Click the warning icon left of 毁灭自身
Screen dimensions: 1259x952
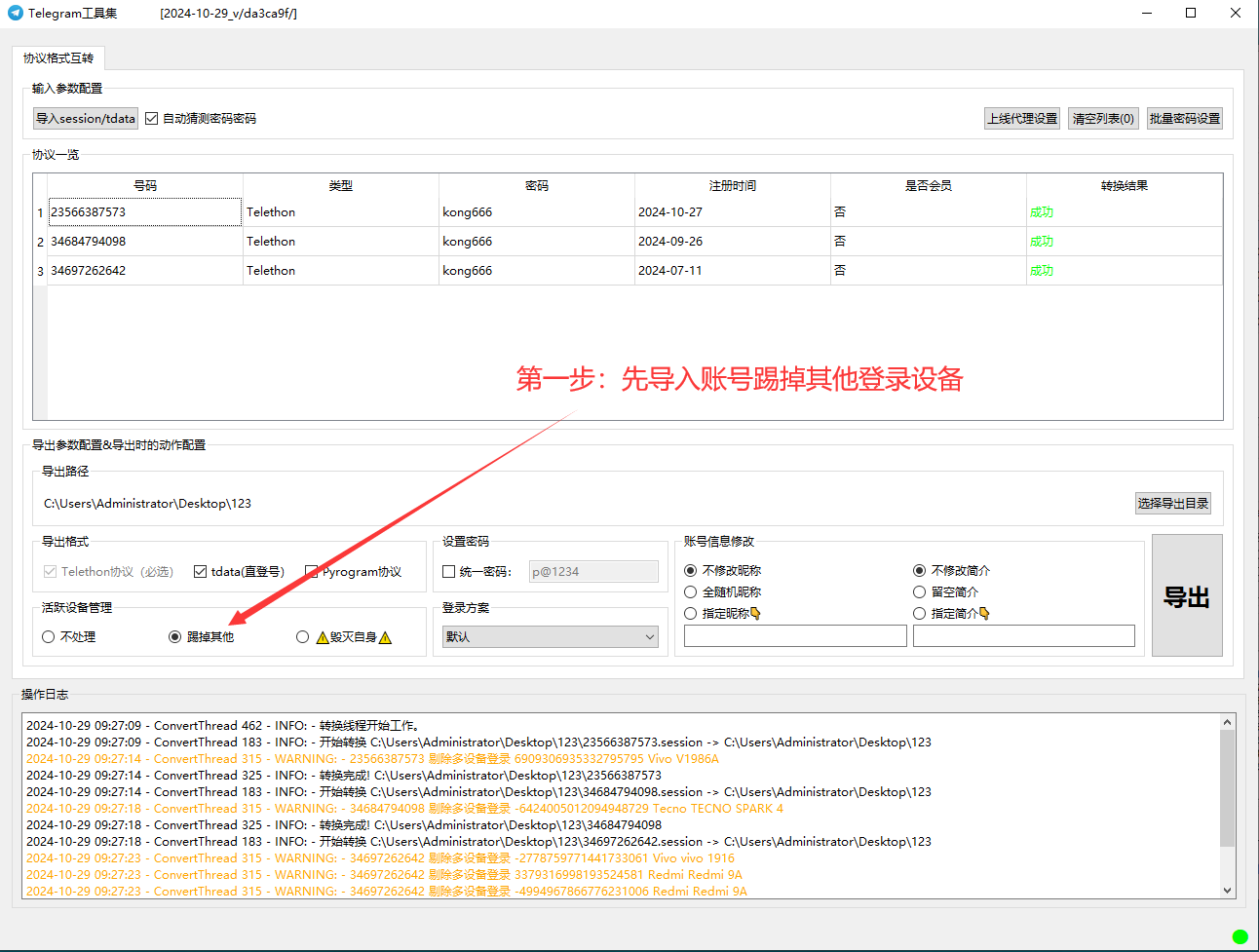pyautogui.click(x=323, y=637)
